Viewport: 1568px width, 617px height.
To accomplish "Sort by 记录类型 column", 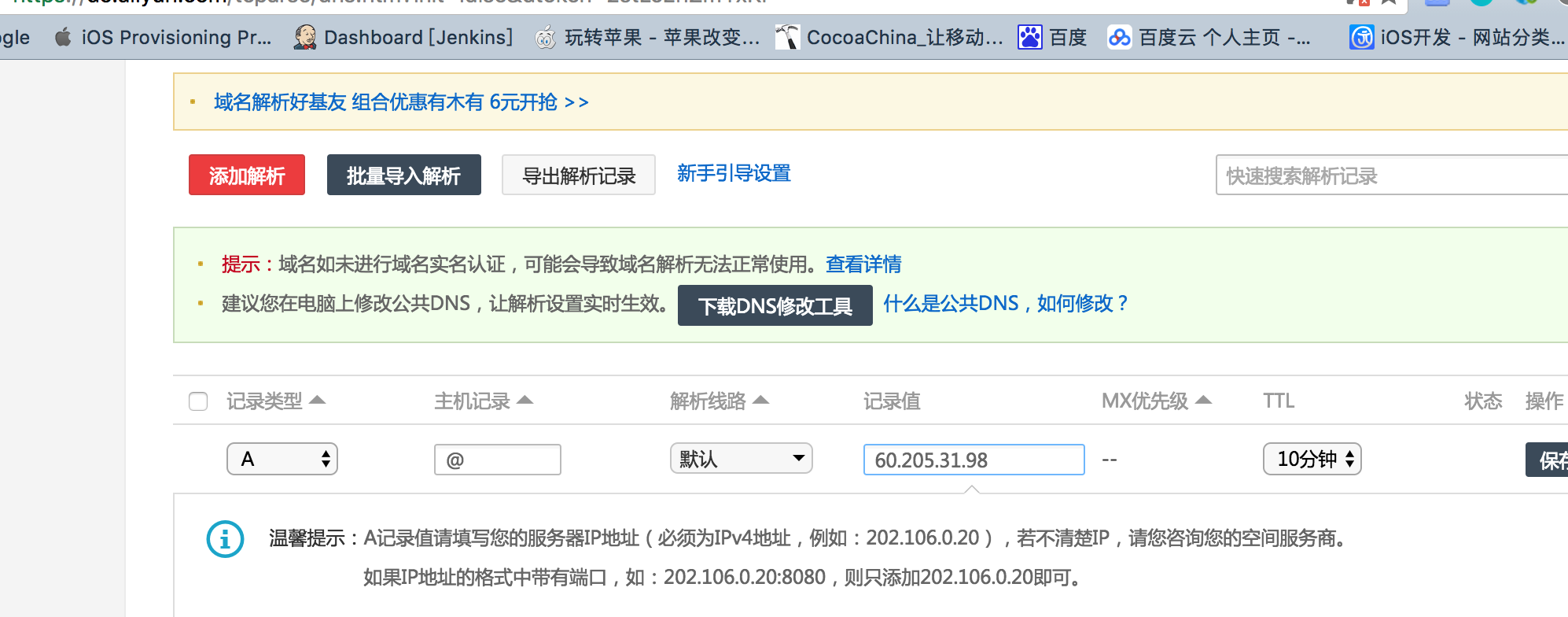I will pos(275,401).
